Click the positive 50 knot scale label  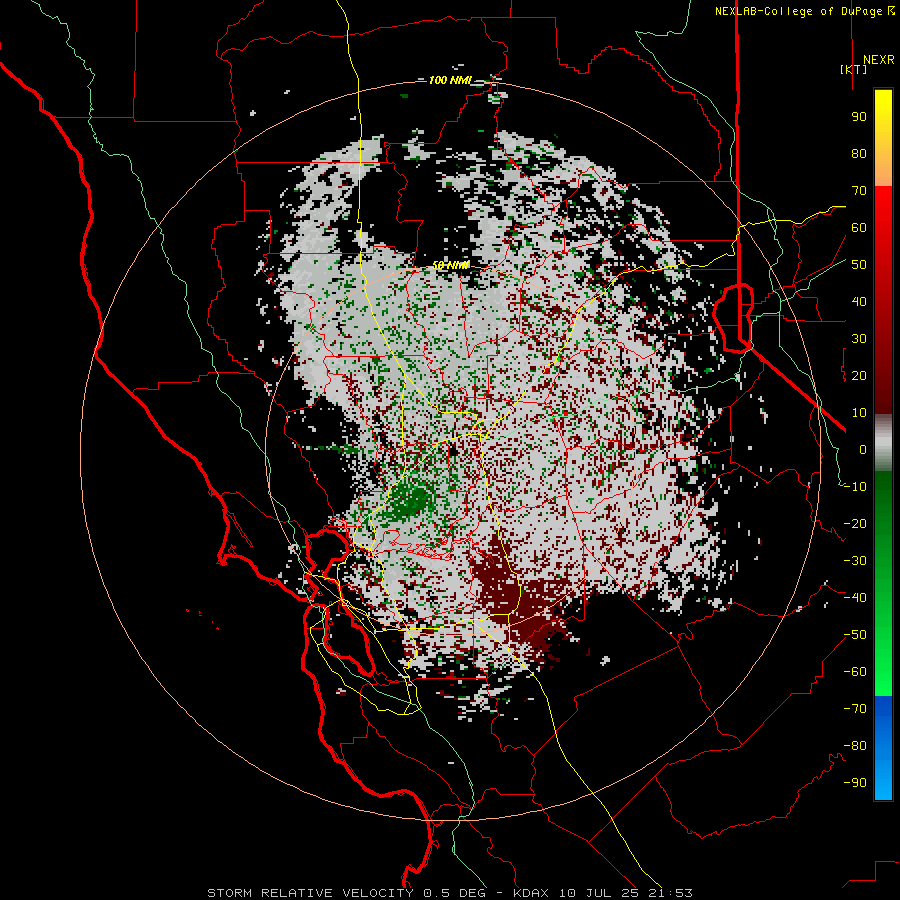859,265
